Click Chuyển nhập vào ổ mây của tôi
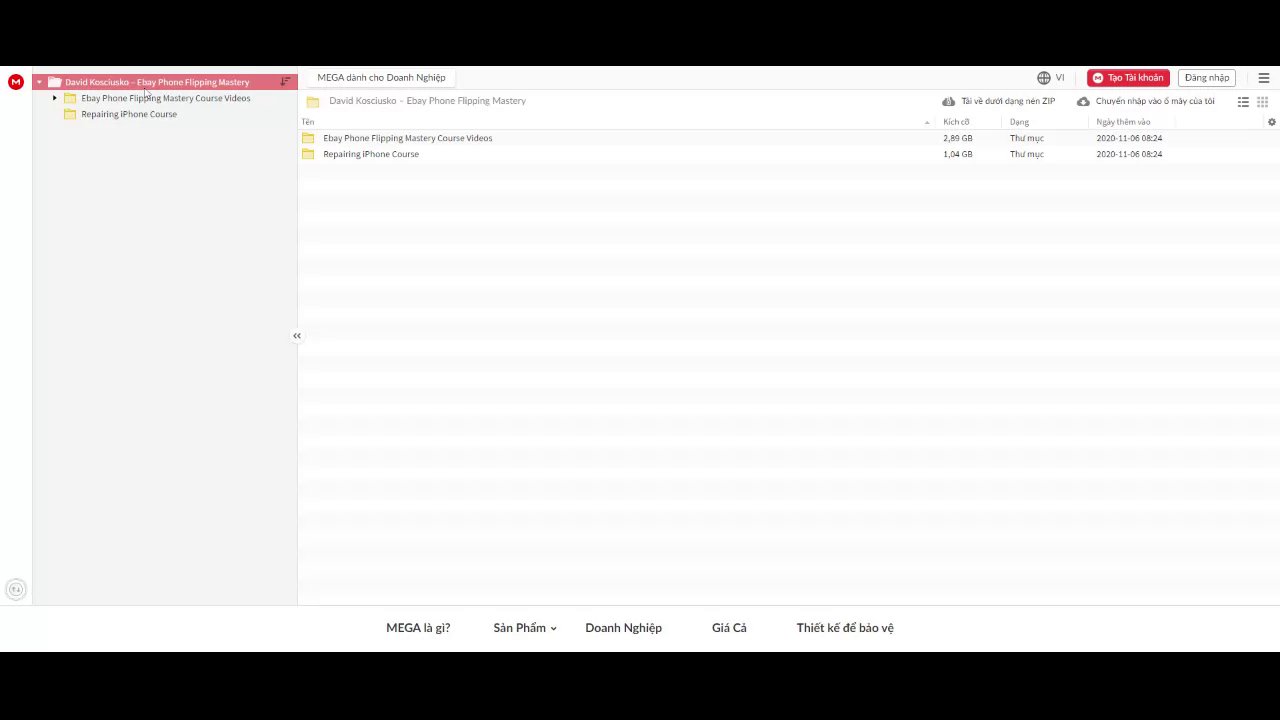Image resolution: width=1280 pixels, height=720 pixels. point(1155,102)
